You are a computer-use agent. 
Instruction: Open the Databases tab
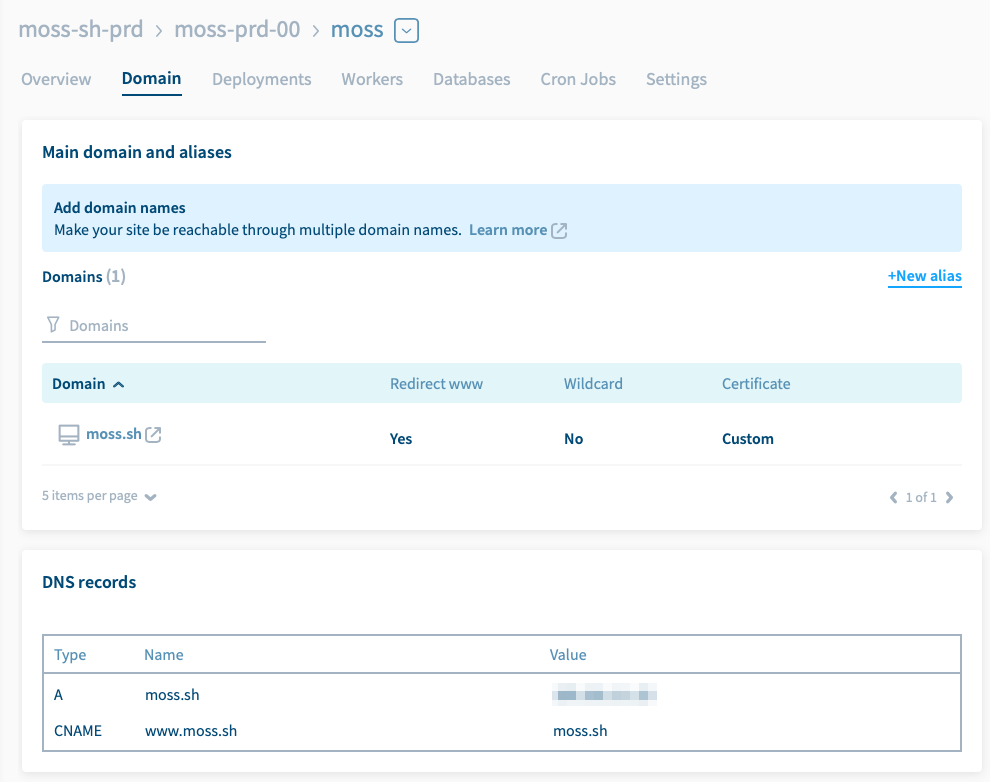tap(472, 79)
